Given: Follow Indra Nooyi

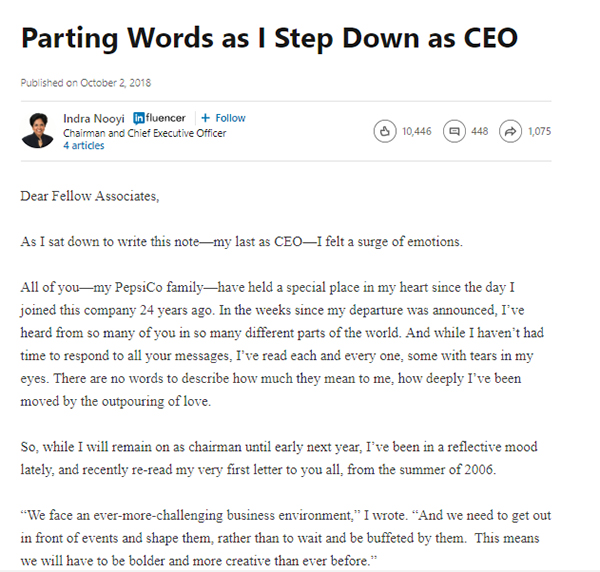Looking at the screenshot, I should (223, 118).
